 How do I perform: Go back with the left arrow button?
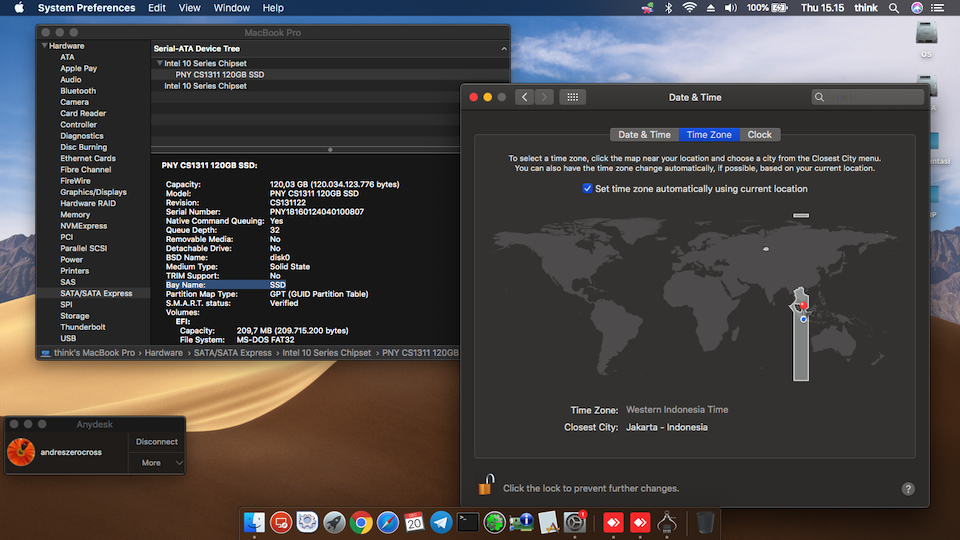click(525, 97)
